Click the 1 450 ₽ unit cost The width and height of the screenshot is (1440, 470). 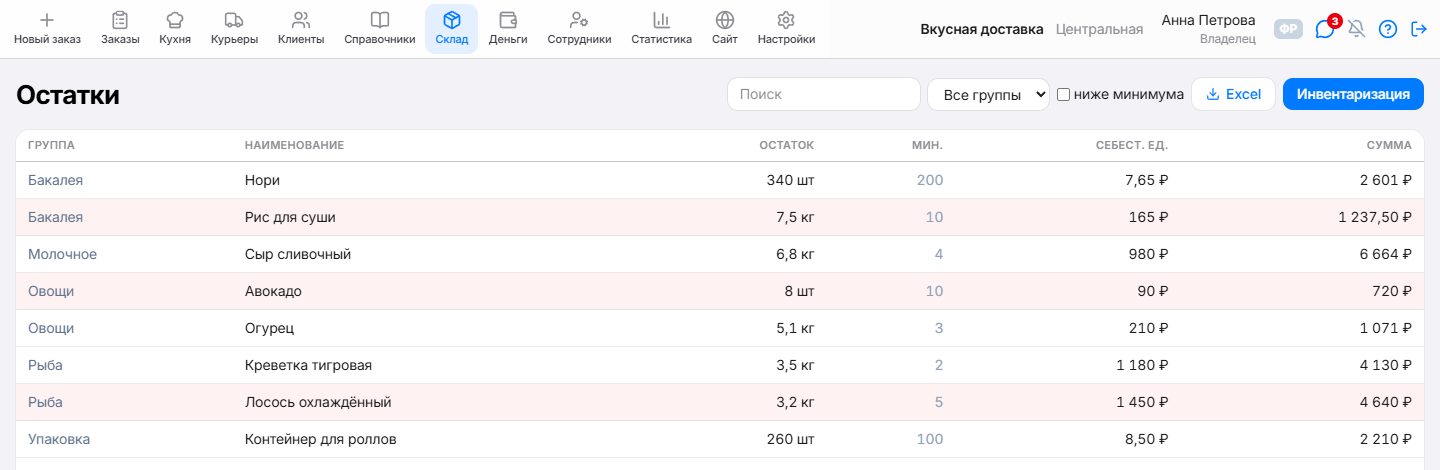(x=1142, y=402)
